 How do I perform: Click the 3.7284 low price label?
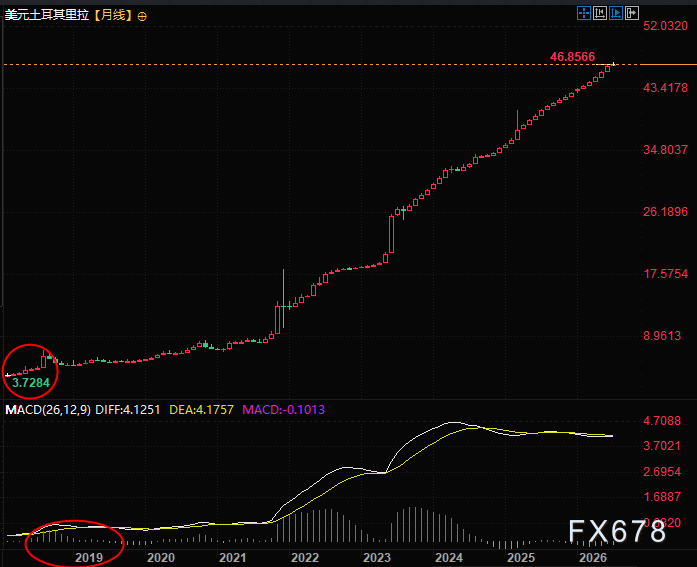(x=31, y=383)
